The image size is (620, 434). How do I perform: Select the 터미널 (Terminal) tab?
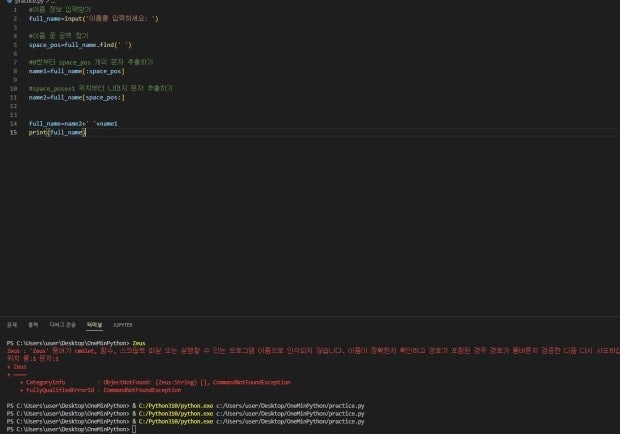pyautogui.click(x=95, y=325)
